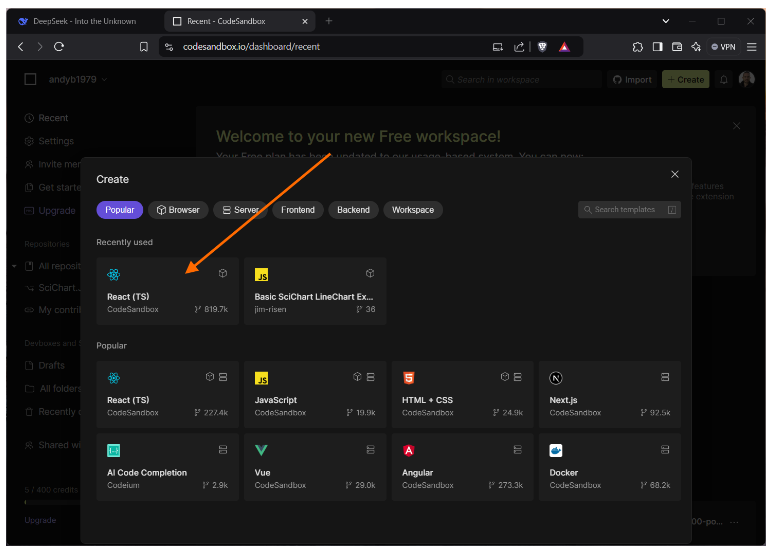Viewport: 772px width, 552px height.
Task: Open the browser extensions puzzle icon
Action: coord(638,47)
